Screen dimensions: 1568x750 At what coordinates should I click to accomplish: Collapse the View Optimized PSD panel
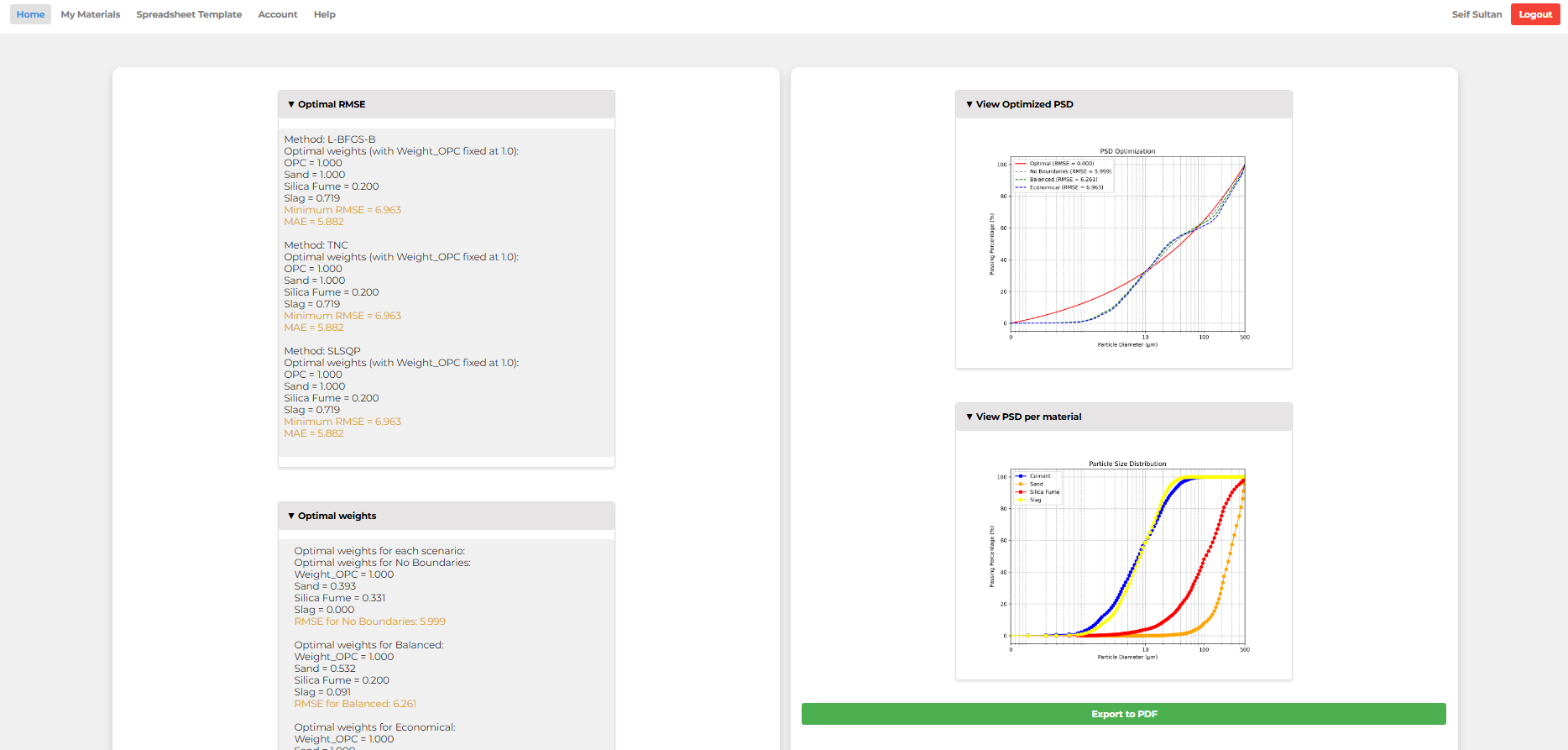1023,104
